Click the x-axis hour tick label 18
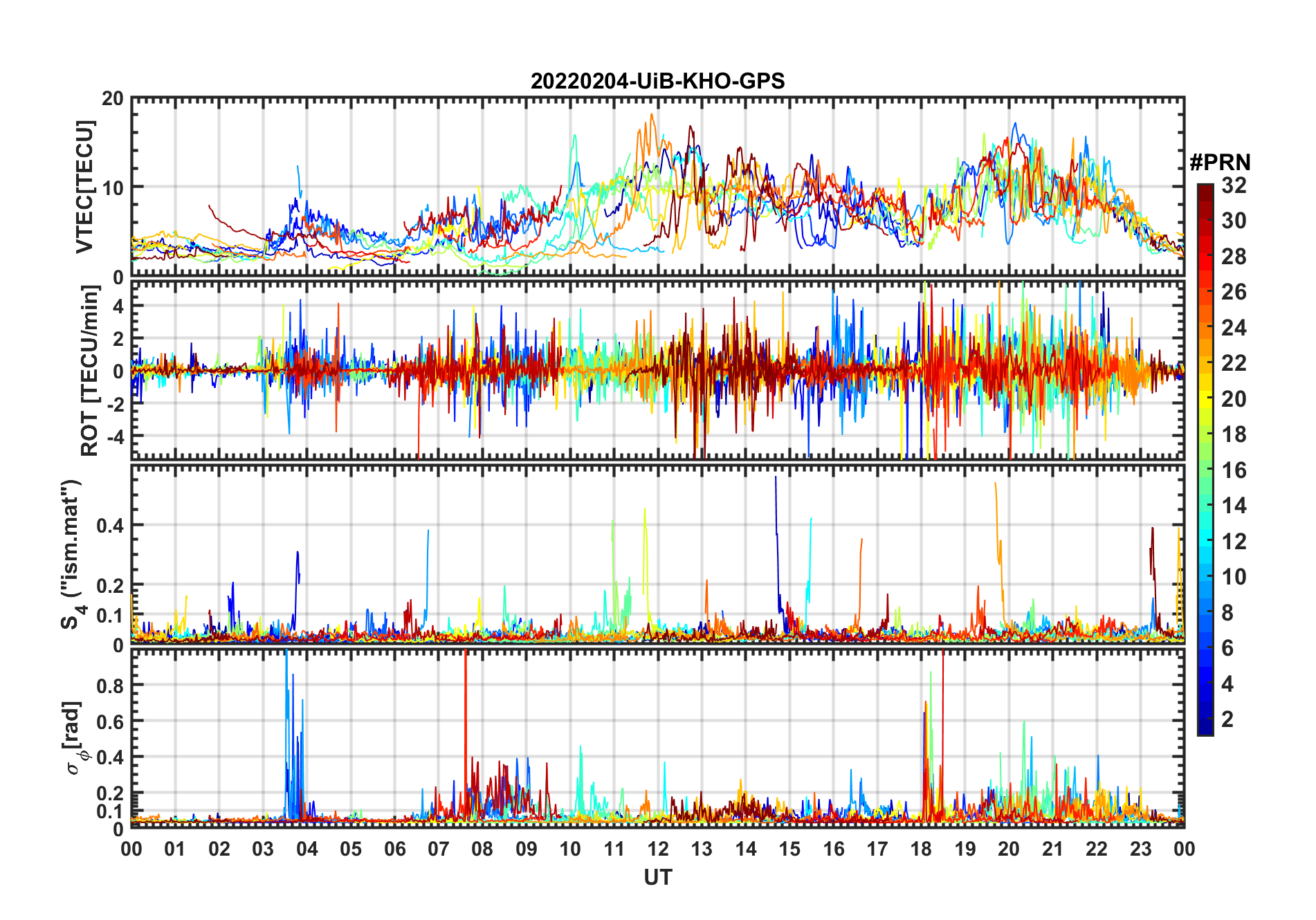This screenshot has width=1316, height=920. (x=921, y=849)
